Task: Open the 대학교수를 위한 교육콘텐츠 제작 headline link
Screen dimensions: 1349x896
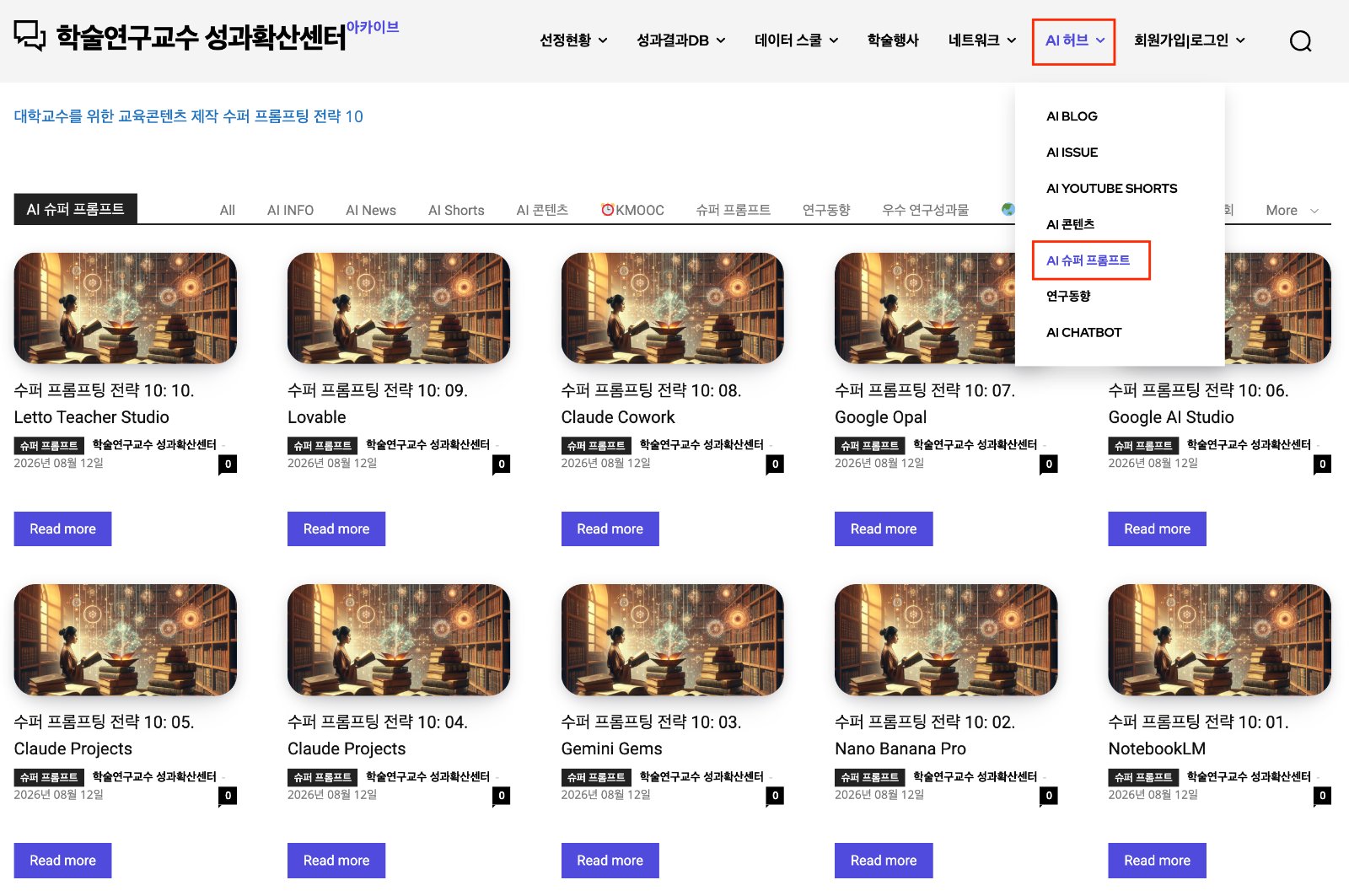Action: click(188, 116)
